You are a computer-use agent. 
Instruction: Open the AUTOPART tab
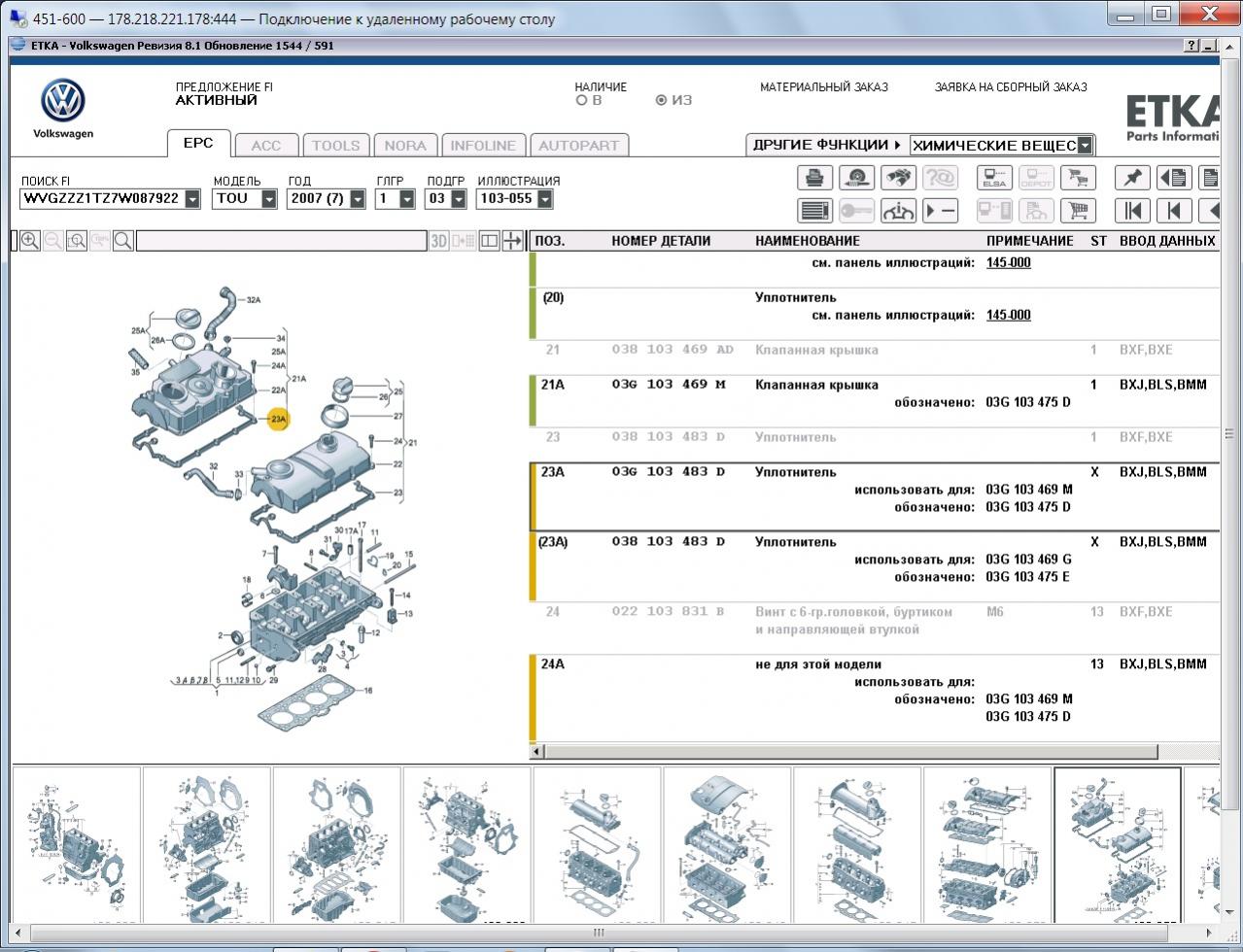579,146
